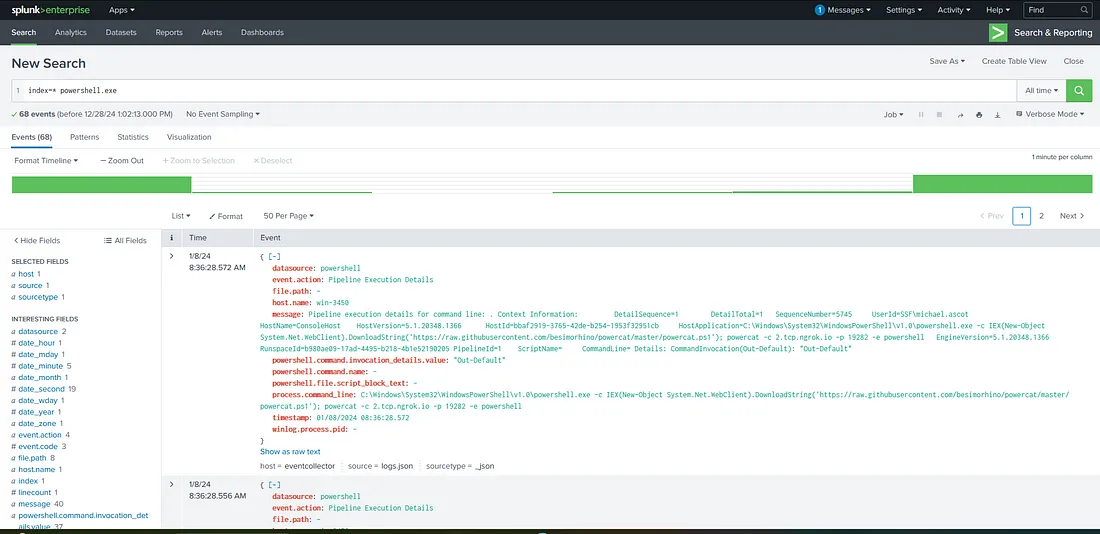The image size is (1100, 534).
Task: Open the Save As dropdown
Action: (x=947, y=61)
